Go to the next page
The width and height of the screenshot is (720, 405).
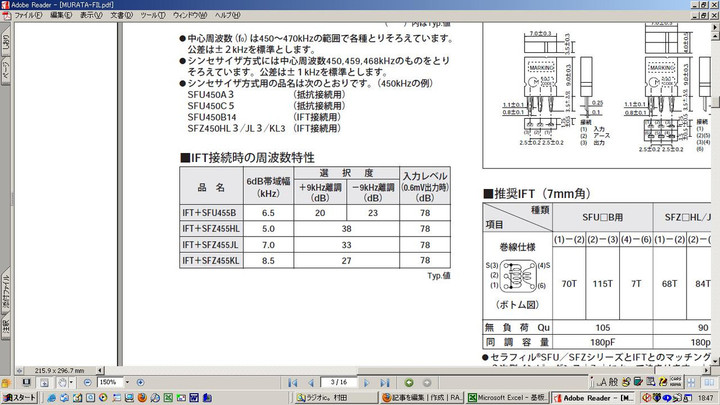tap(369, 382)
